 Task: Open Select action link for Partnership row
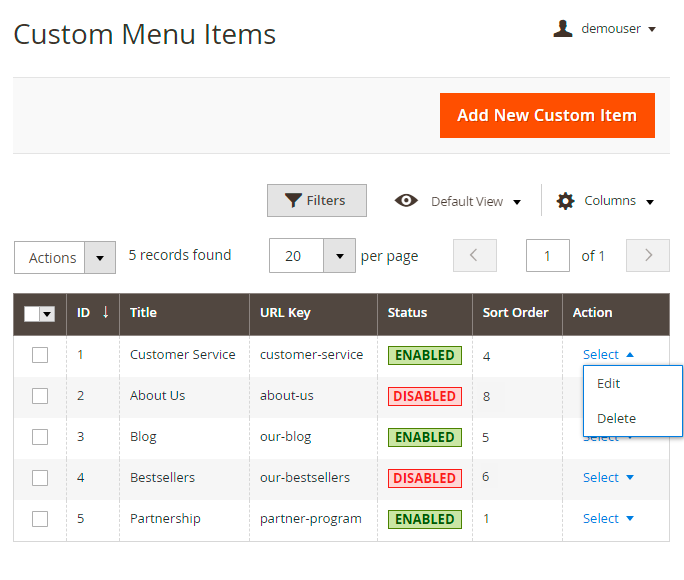tap(608, 519)
